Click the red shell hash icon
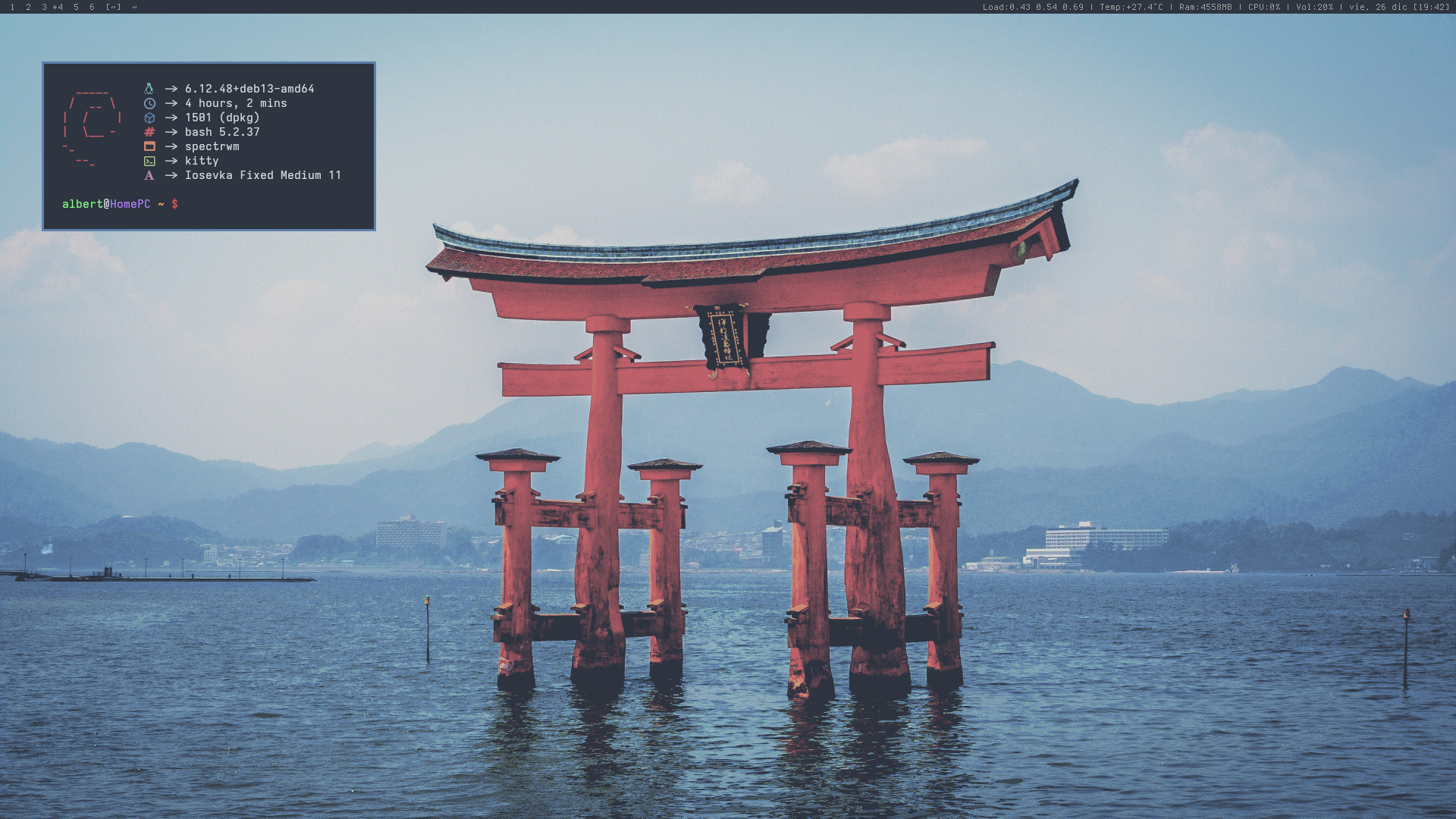The height and width of the screenshot is (819, 1456). coord(149,132)
